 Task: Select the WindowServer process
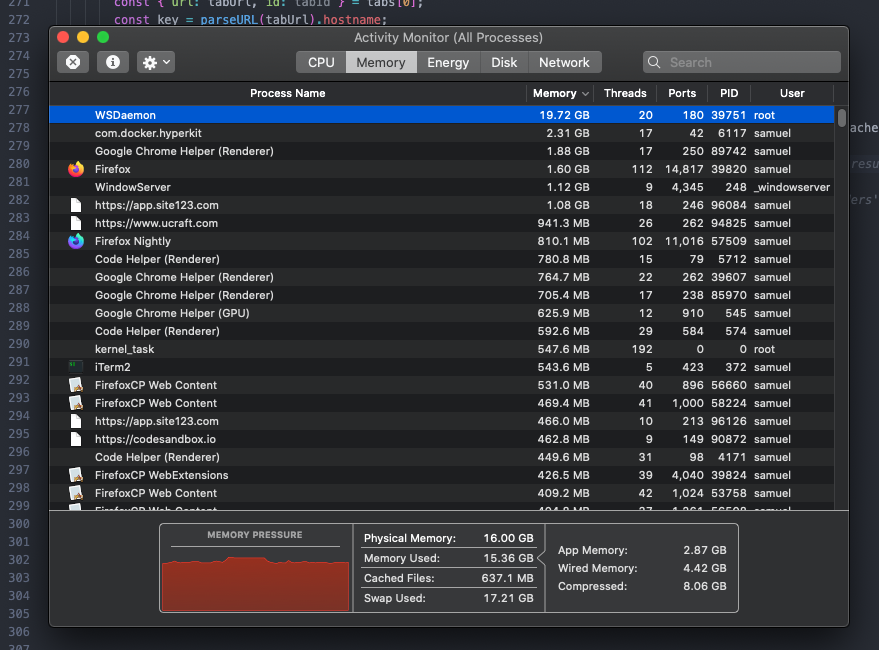coord(442,187)
